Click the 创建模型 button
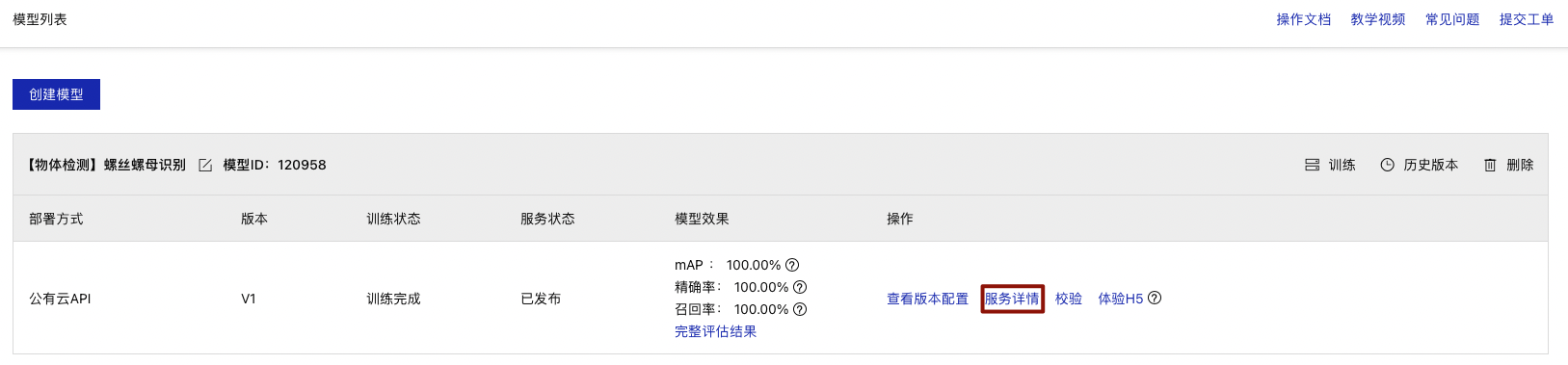This screenshot has height=365, width=1568. coord(56,94)
